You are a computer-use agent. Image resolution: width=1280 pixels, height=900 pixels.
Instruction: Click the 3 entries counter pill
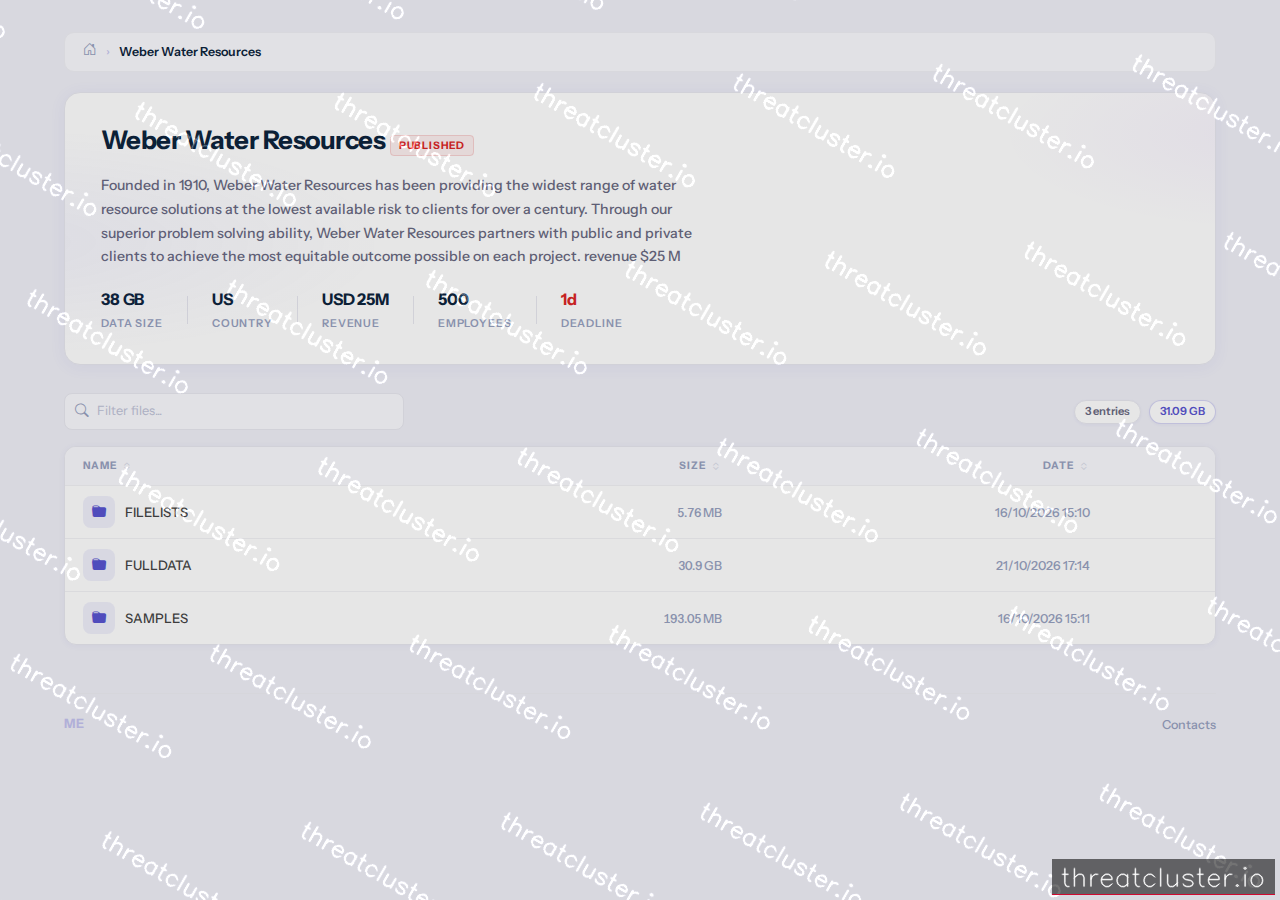point(1107,411)
